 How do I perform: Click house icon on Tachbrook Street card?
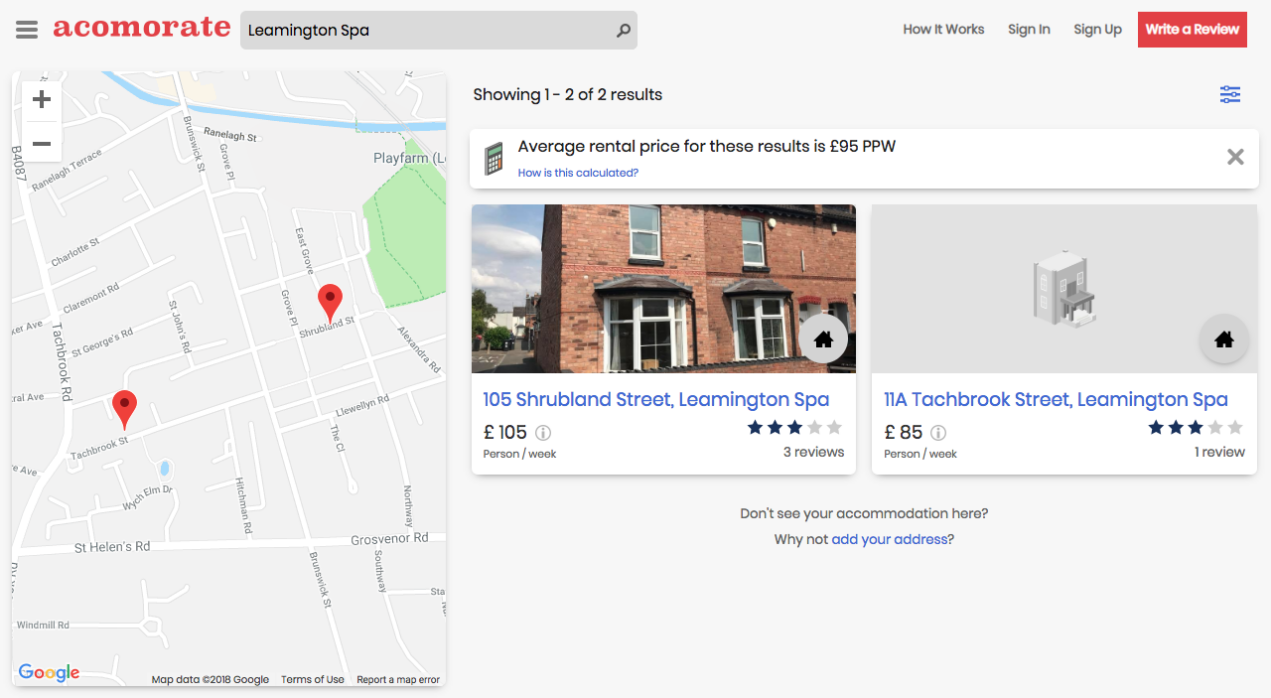pos(1224,340)
